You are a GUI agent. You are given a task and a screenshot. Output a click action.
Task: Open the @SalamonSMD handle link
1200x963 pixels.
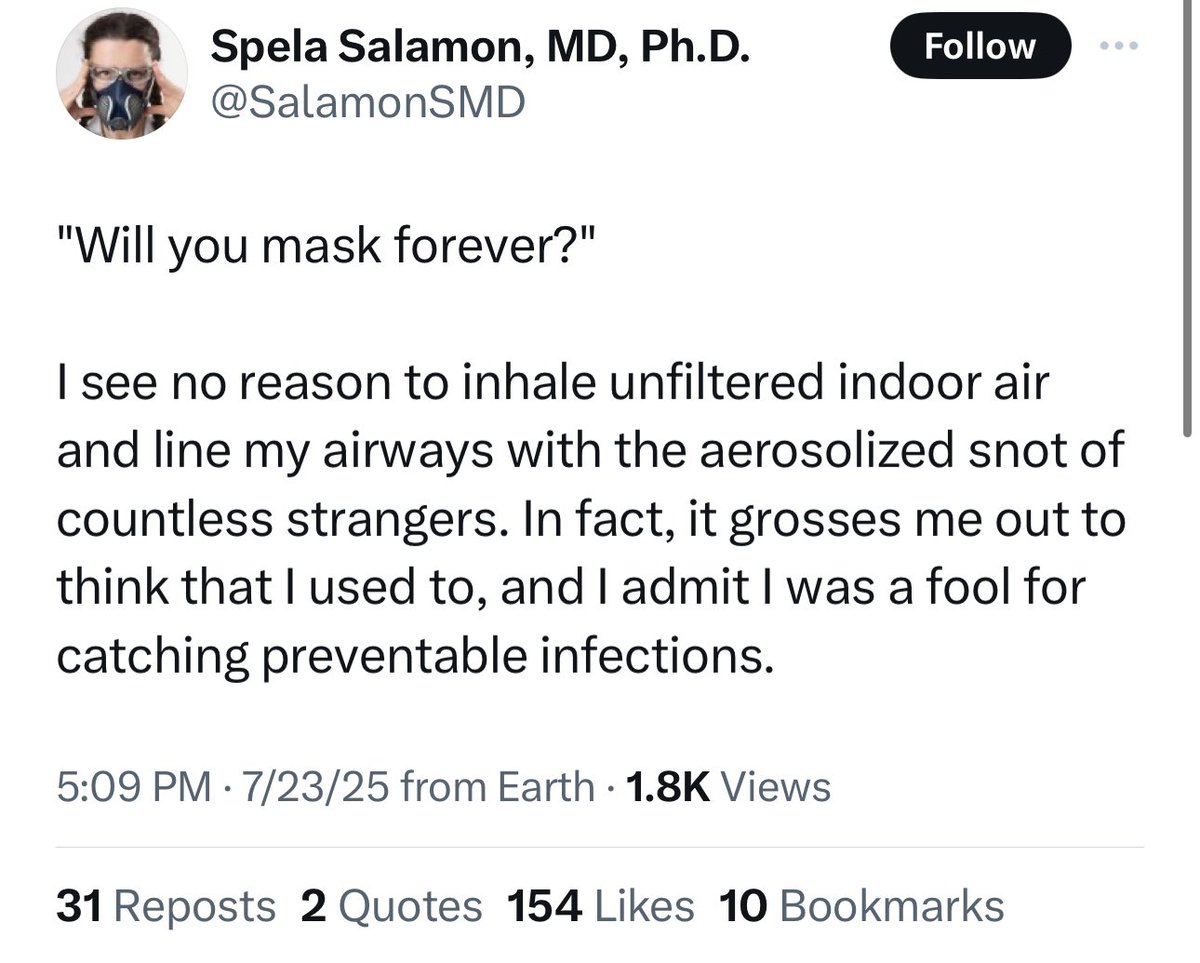tap(367, 103)
